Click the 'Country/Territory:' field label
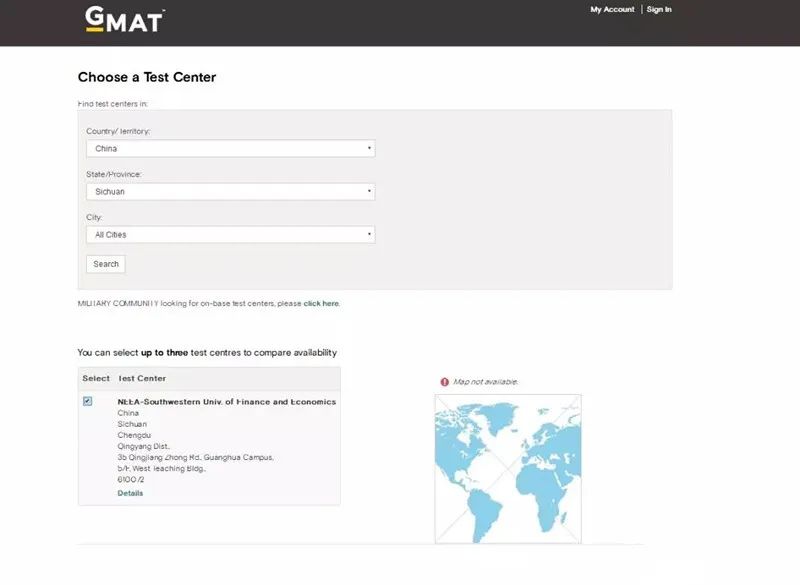This screenshot has height=585, width=800. point(118,131)
